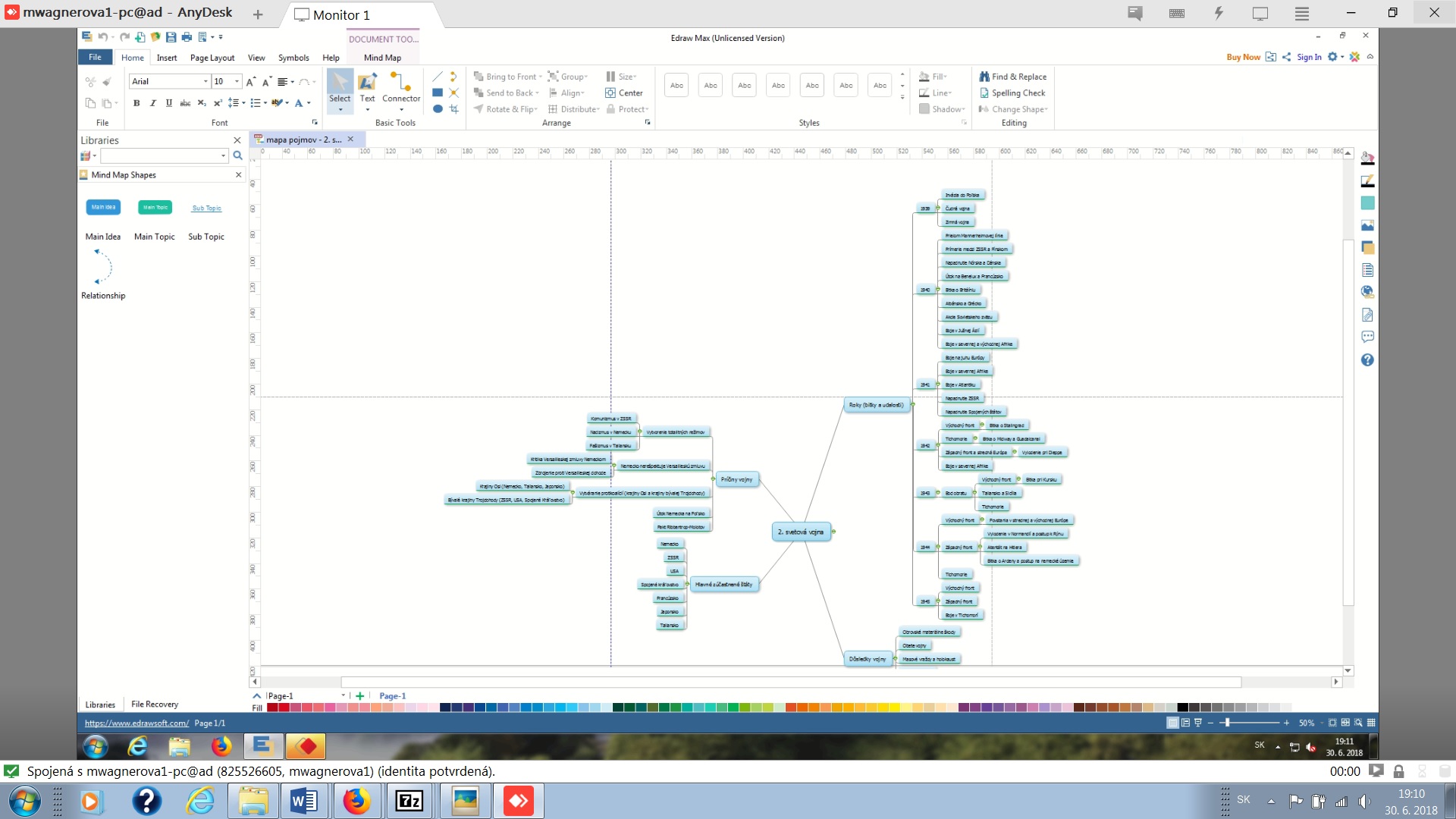Open the View ribbon tab

pyautogui.click(x=256, y=58)
